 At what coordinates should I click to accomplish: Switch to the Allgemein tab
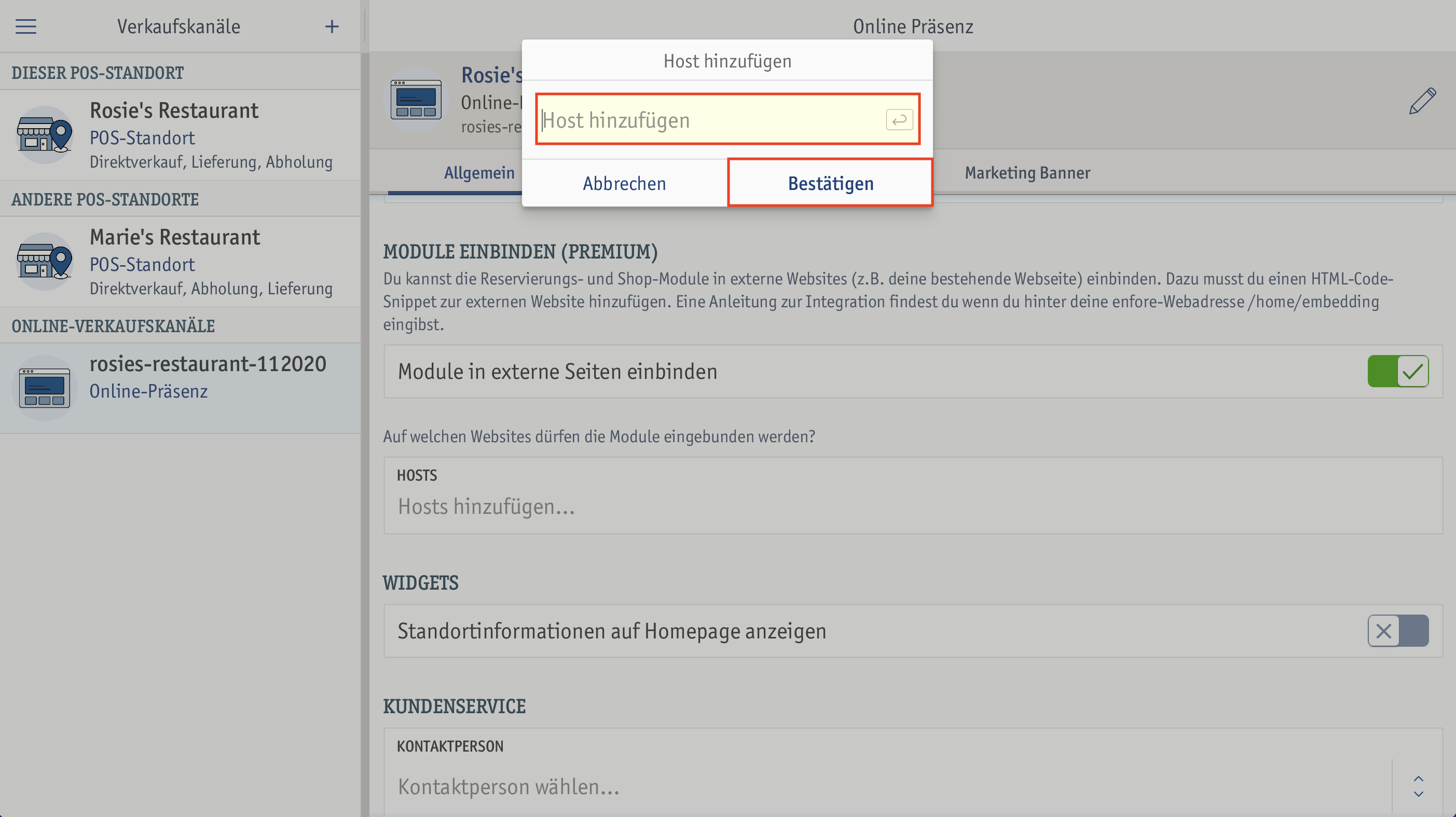pyautogui.click(x=479, y=172)
